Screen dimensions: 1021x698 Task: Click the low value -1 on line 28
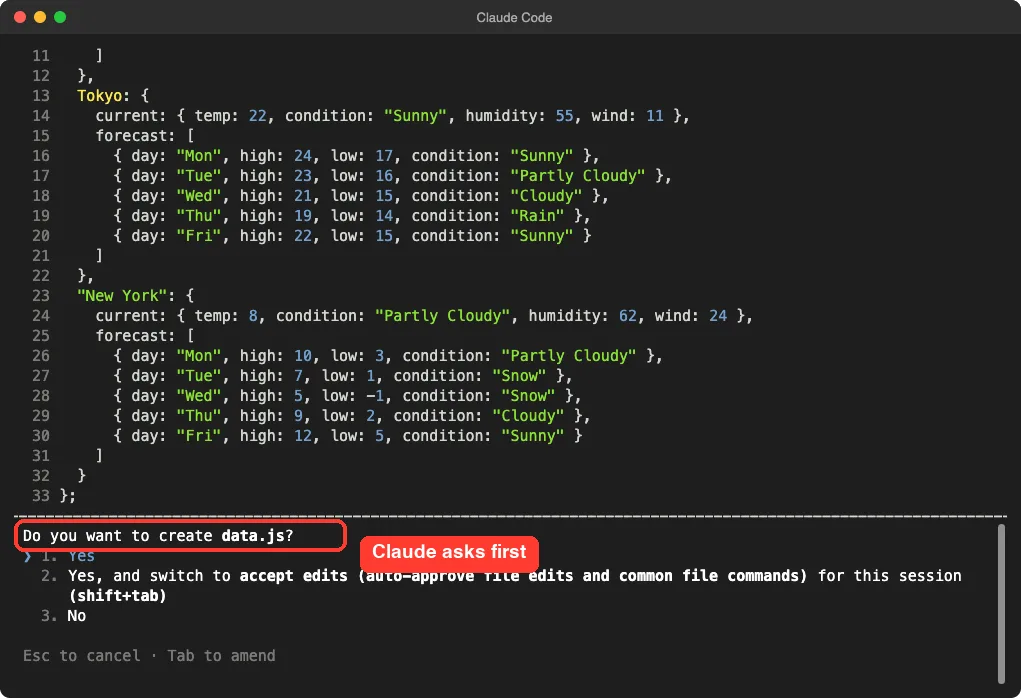(374, 396)
